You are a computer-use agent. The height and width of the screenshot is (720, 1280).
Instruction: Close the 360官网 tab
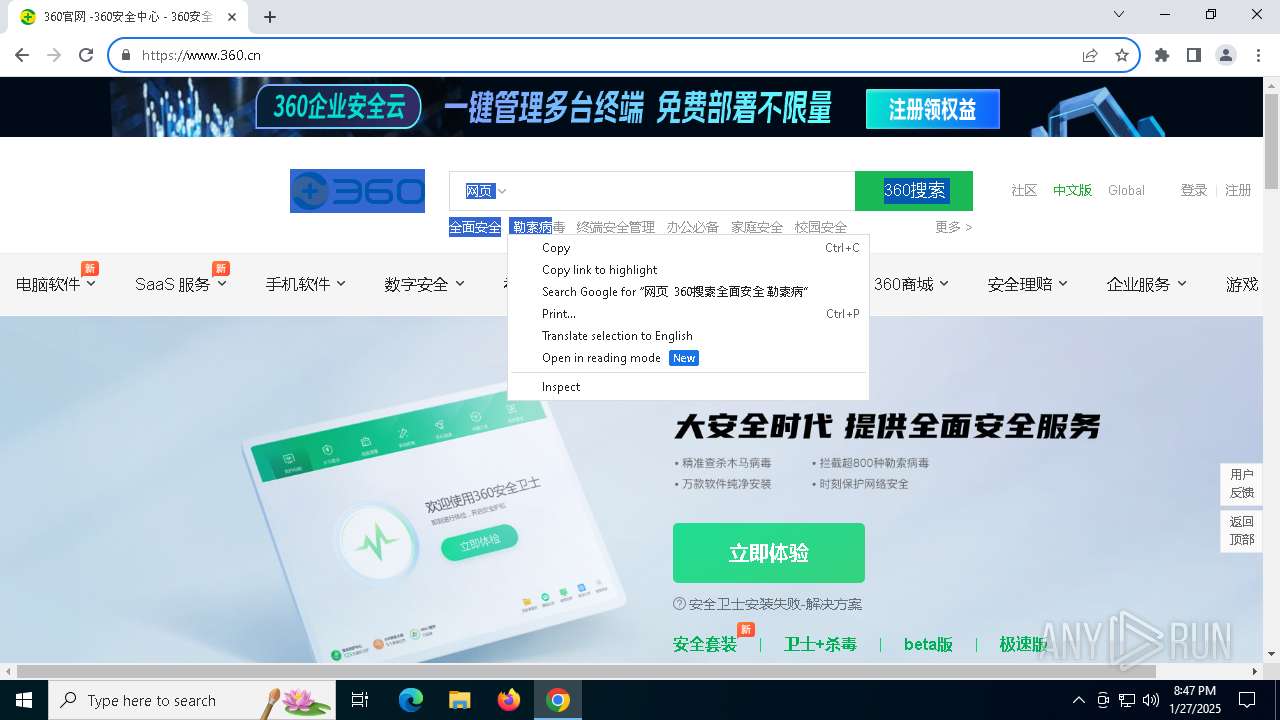coord(232,17)
